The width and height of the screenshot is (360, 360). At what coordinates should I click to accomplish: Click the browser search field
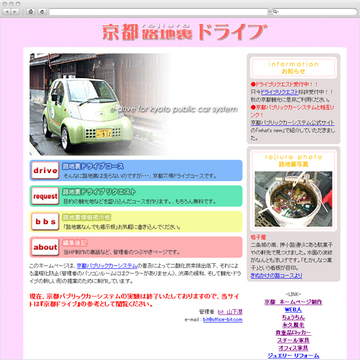[x=314, y=12]
